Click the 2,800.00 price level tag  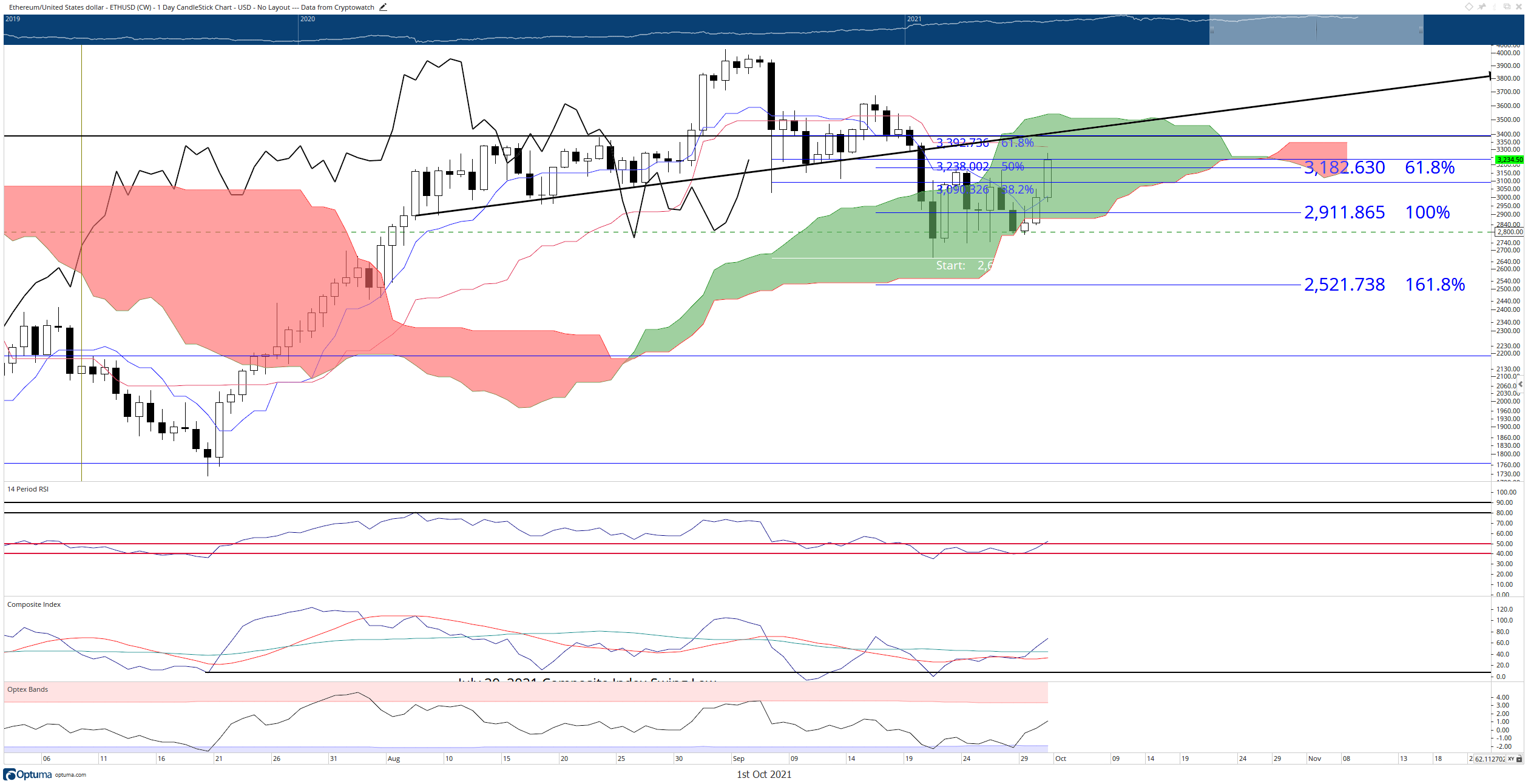pyautogui.click(x=1509, y=232)
